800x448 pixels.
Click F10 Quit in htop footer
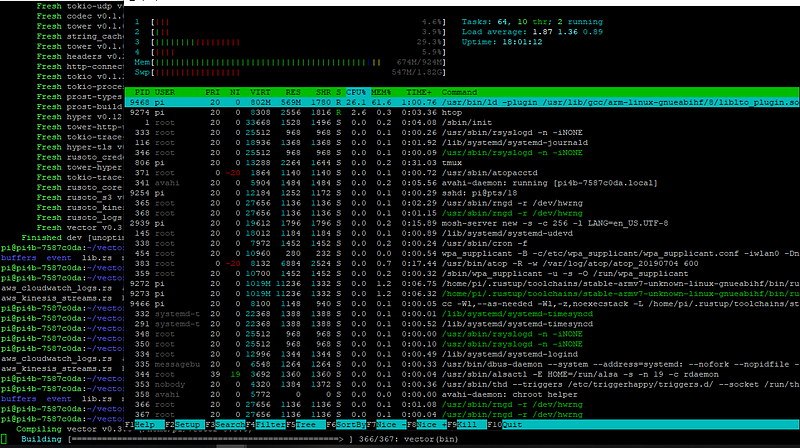coord(505,425)
